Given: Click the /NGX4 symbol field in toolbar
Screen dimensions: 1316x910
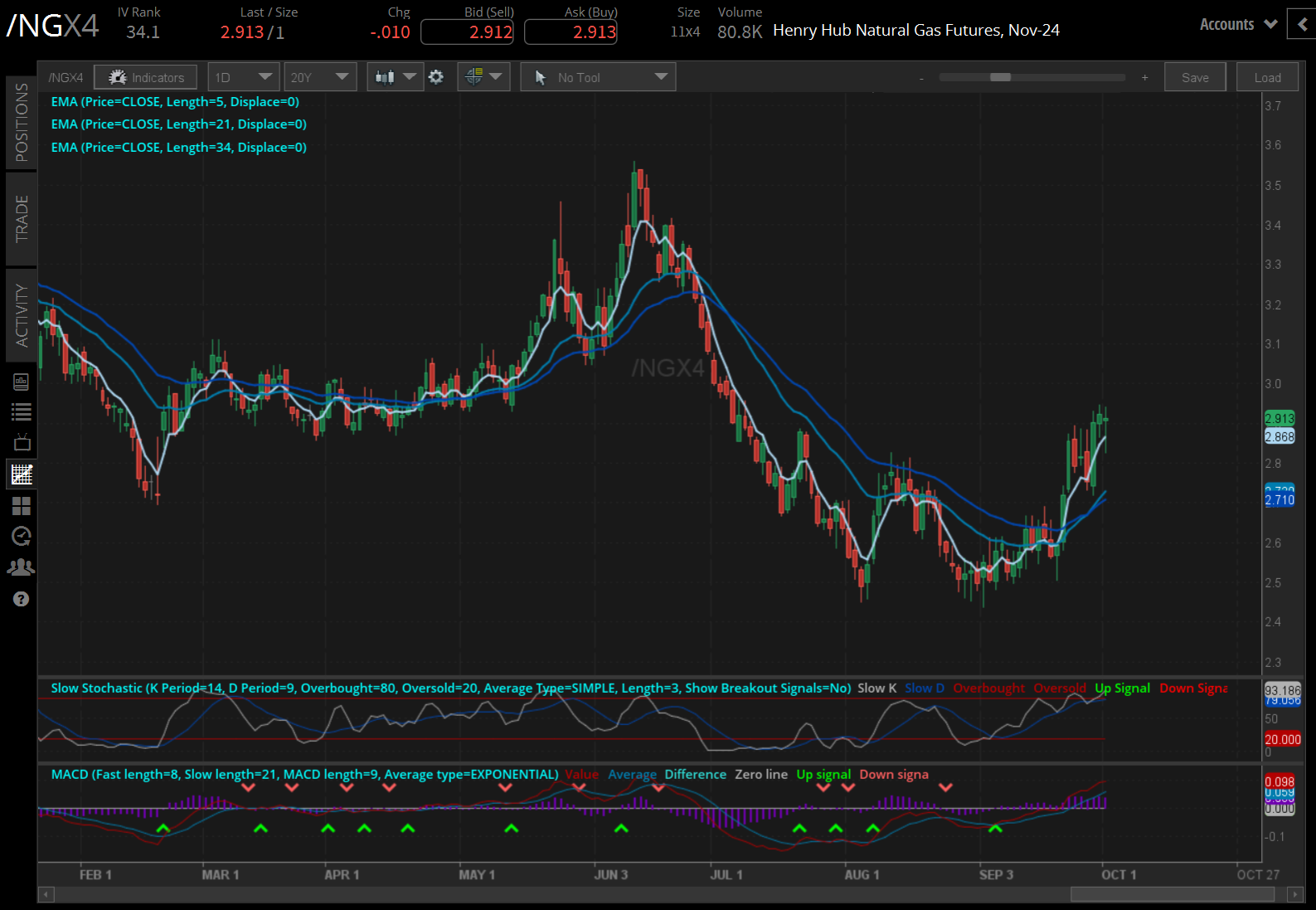Looking at the screenshot, I should [x=66, y=77].
